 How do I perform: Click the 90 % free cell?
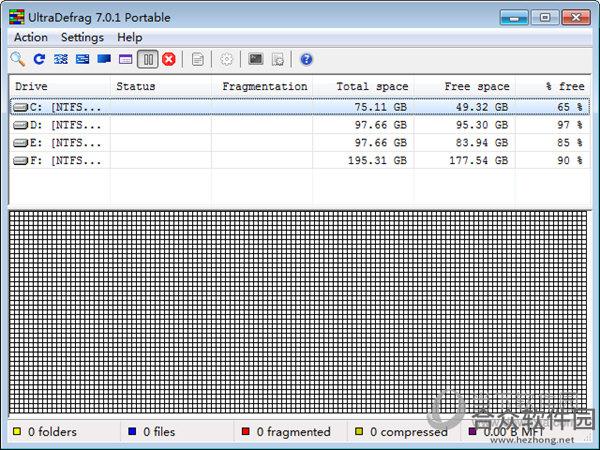(x=570, y=161)
